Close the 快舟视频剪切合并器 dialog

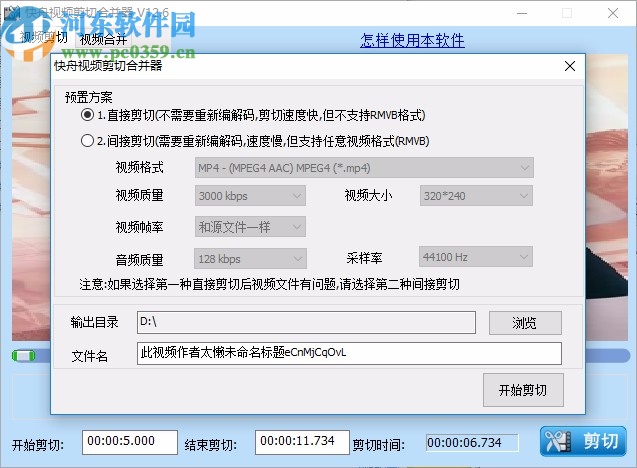(x=570, y=66)
